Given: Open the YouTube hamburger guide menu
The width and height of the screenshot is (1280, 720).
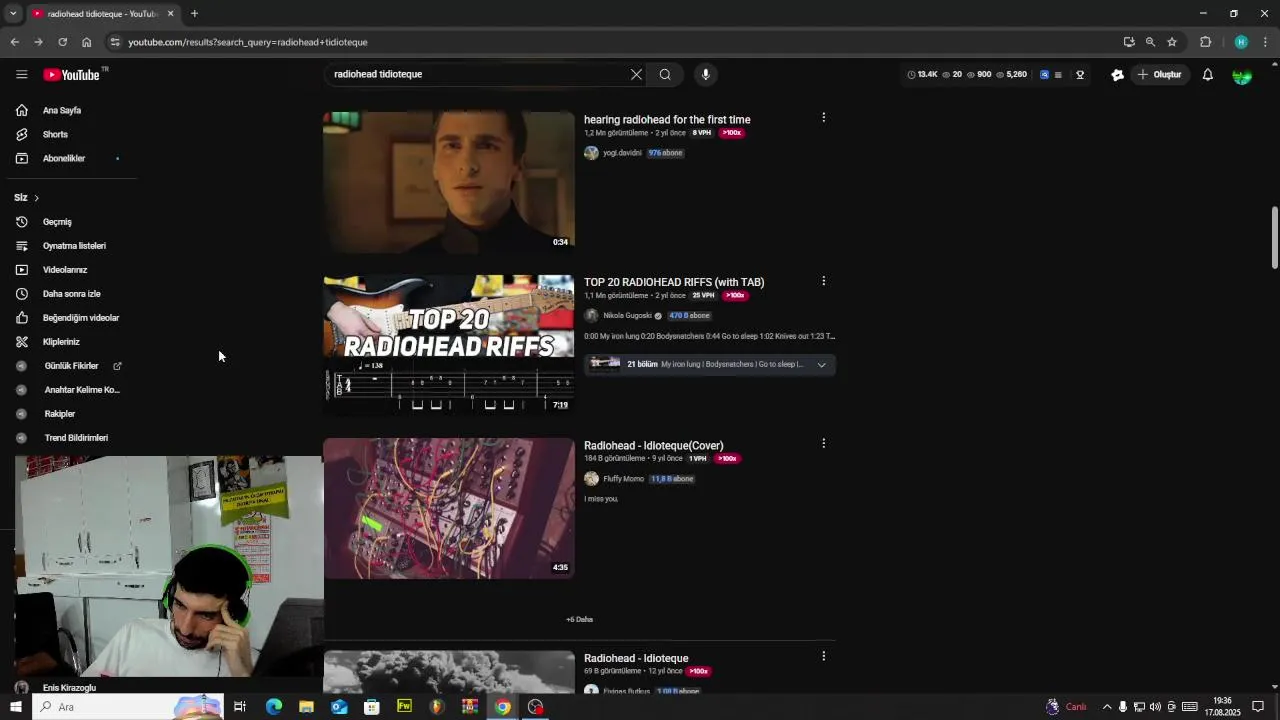Looking at the screenshot, I should (x=21, y=74).
